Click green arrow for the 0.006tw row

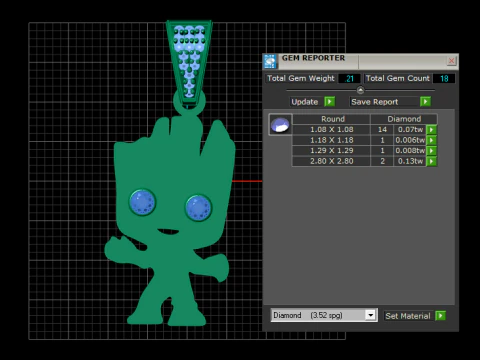432,140
